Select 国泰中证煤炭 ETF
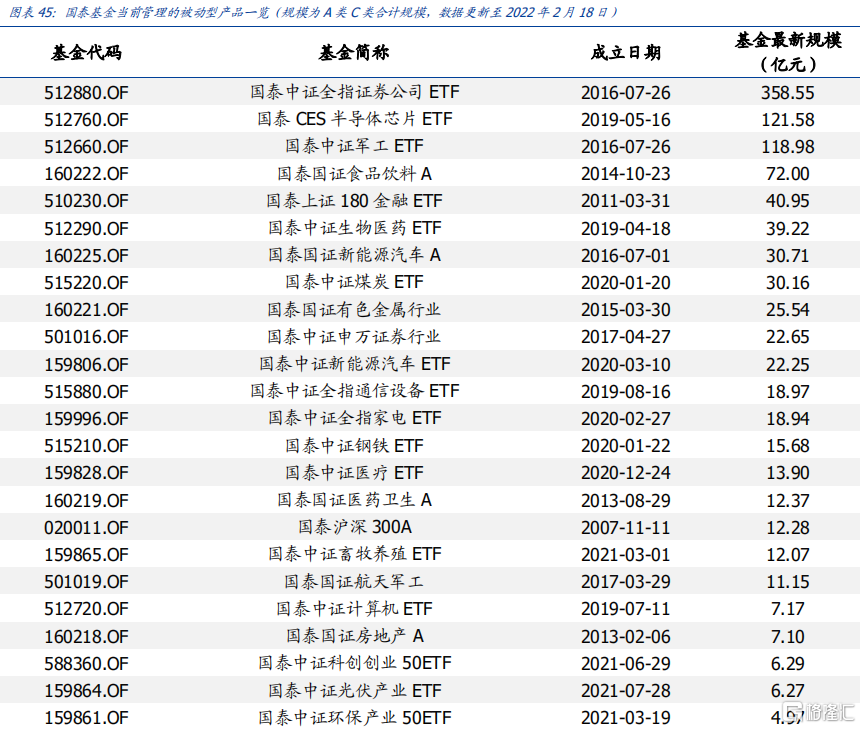Image resolution: width=862 pixels, height=730 pixels. (x=355, y=282)
